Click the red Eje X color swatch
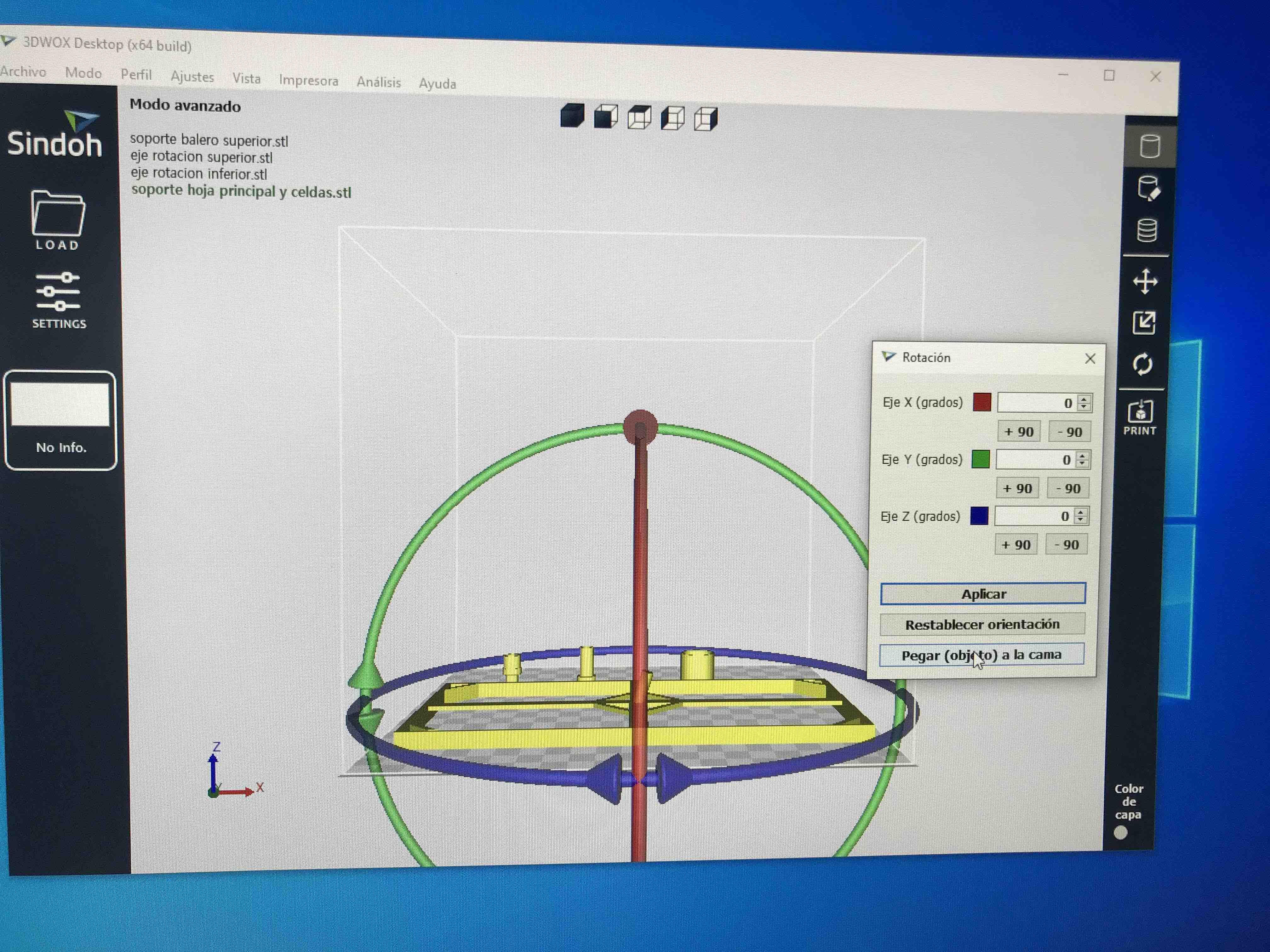Viewport: 1270px width, 952px height. [982, 402]
